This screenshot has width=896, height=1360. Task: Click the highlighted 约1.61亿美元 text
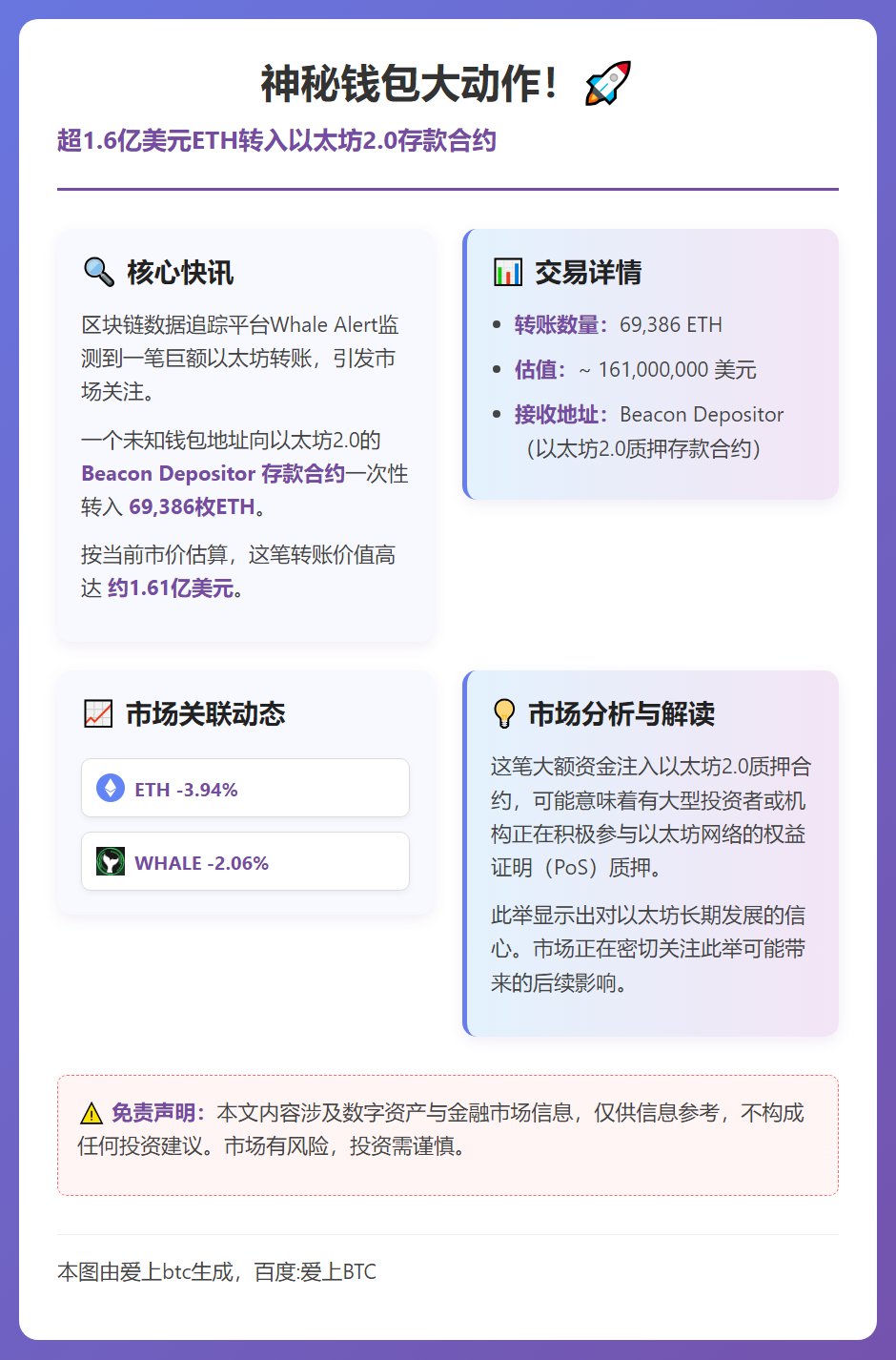171,588
